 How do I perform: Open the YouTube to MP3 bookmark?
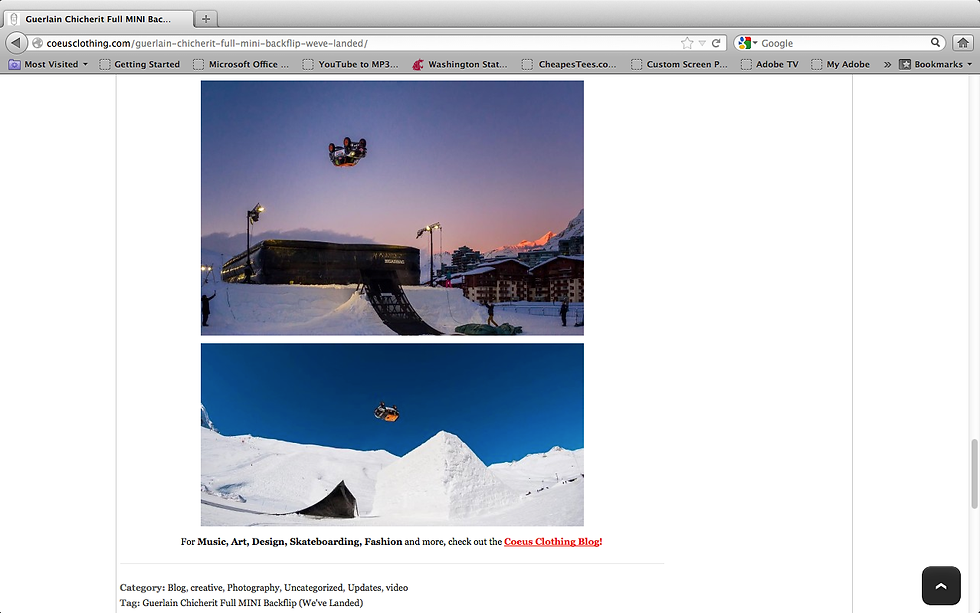pos(350,64)
